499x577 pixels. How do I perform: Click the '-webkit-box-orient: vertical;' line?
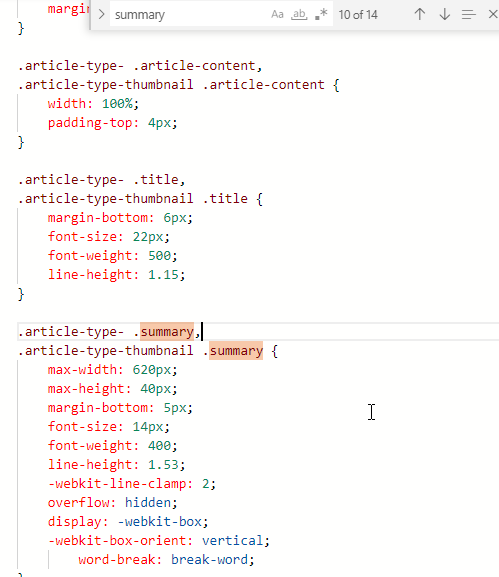click(x=159, y=541)
